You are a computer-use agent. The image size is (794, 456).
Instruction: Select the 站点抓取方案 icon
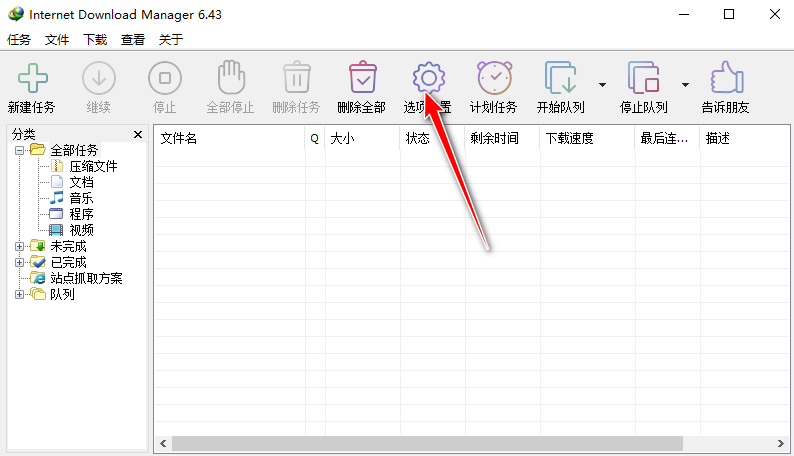click(38, 278)
